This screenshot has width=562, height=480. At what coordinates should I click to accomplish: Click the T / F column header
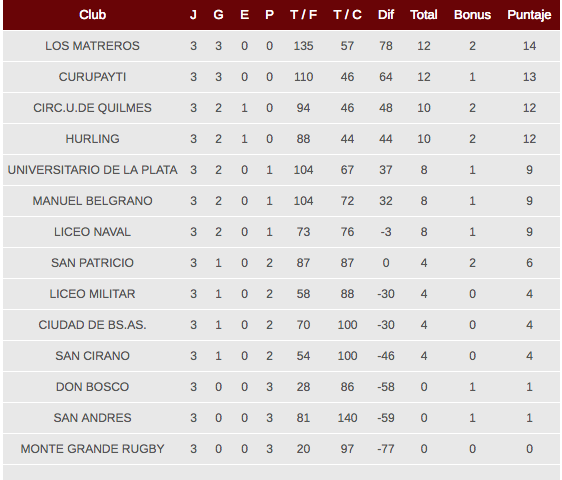[x=303, y=15]
